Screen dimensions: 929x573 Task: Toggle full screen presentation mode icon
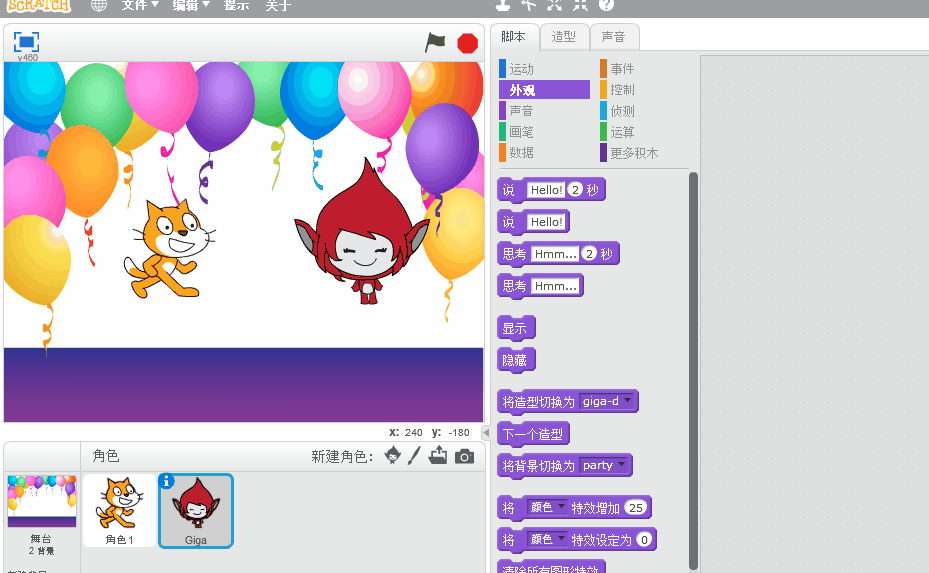tap(26, 42)
